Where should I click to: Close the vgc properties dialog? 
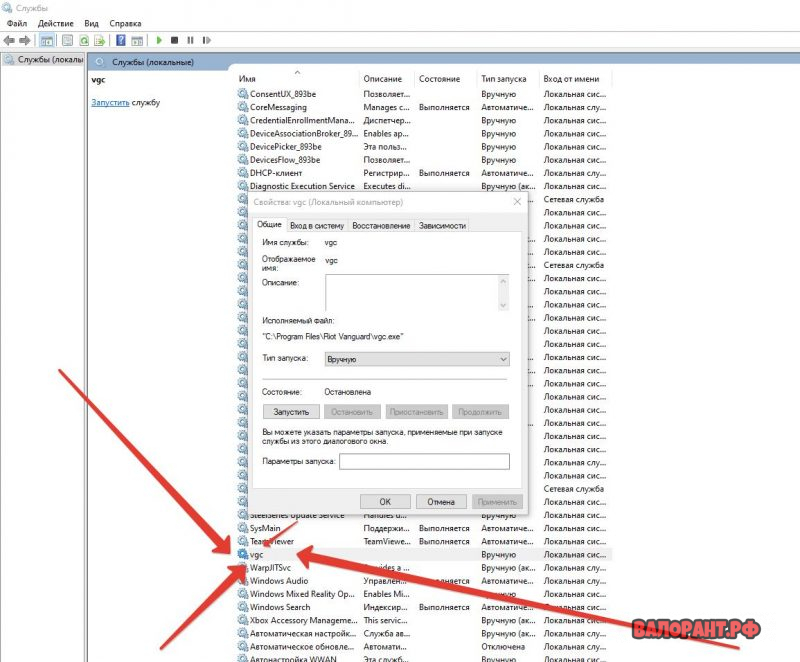point(517,202)
